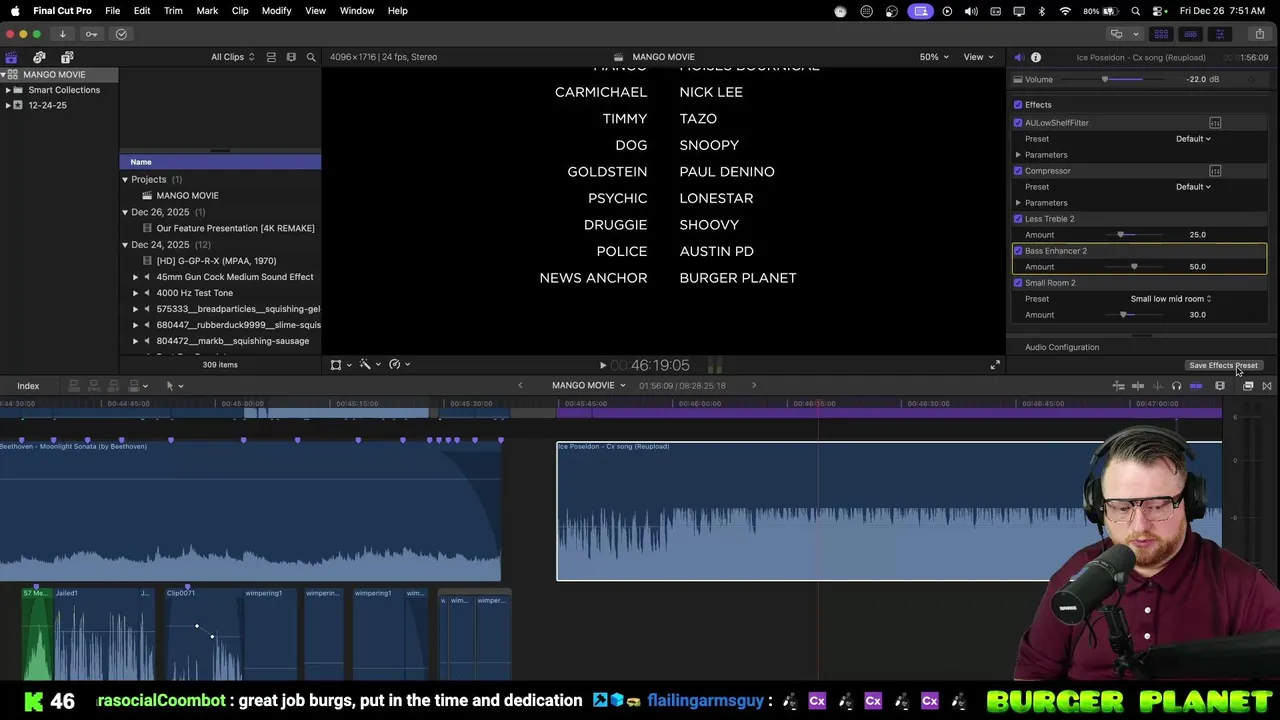Toggle solo headphones icon in timeline
Screen dimensions: 1280x720
coord(1177,386)
